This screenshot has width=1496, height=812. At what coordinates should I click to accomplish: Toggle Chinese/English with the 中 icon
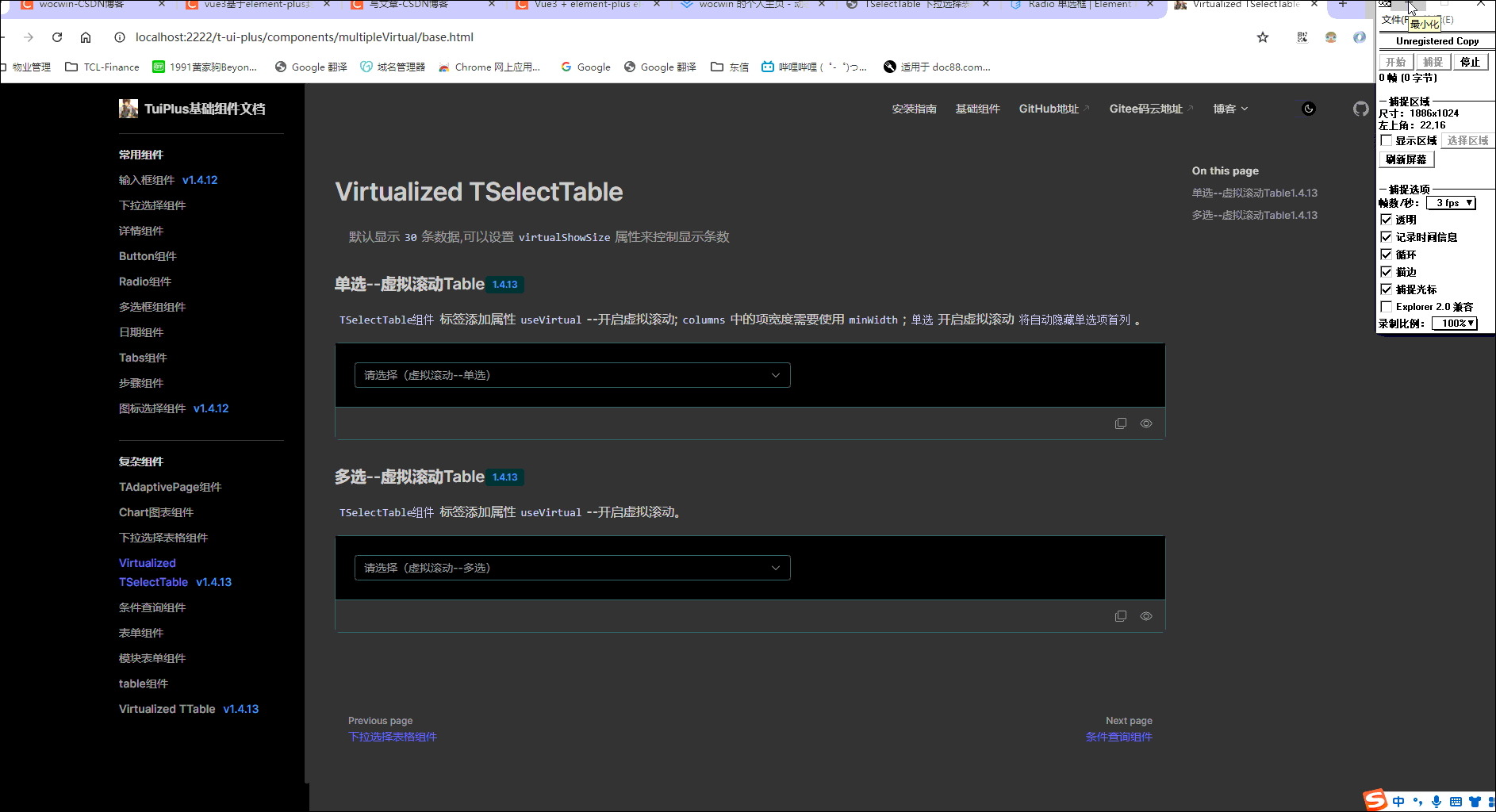[1399, 801]
